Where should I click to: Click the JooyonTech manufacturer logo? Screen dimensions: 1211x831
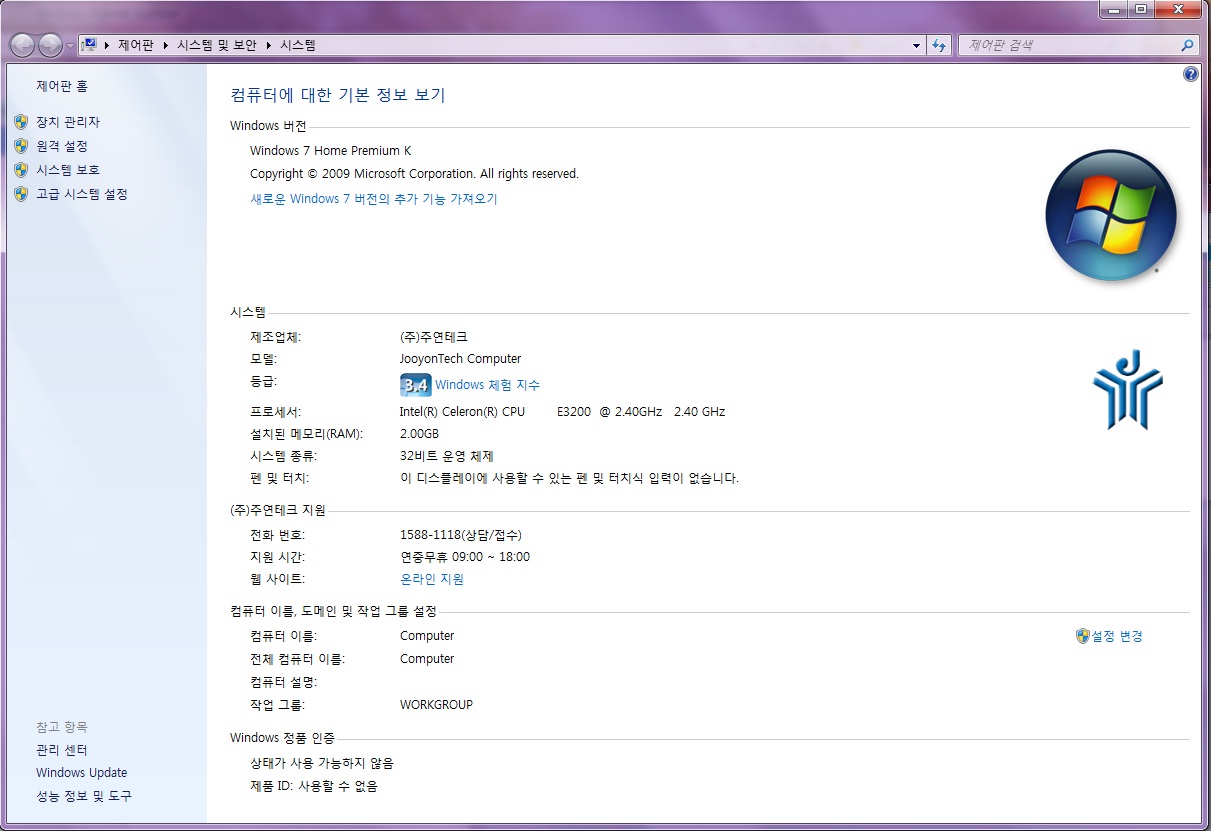1127,390
